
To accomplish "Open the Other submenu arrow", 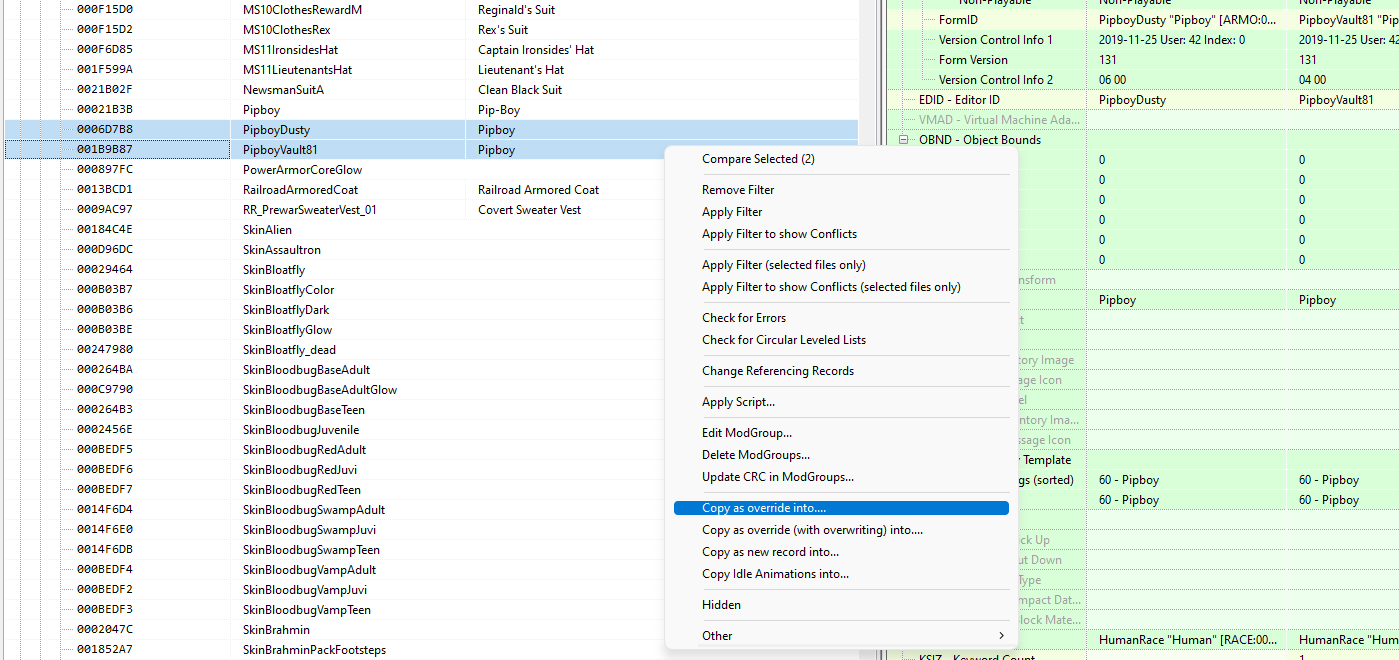I will (1001, 636).
